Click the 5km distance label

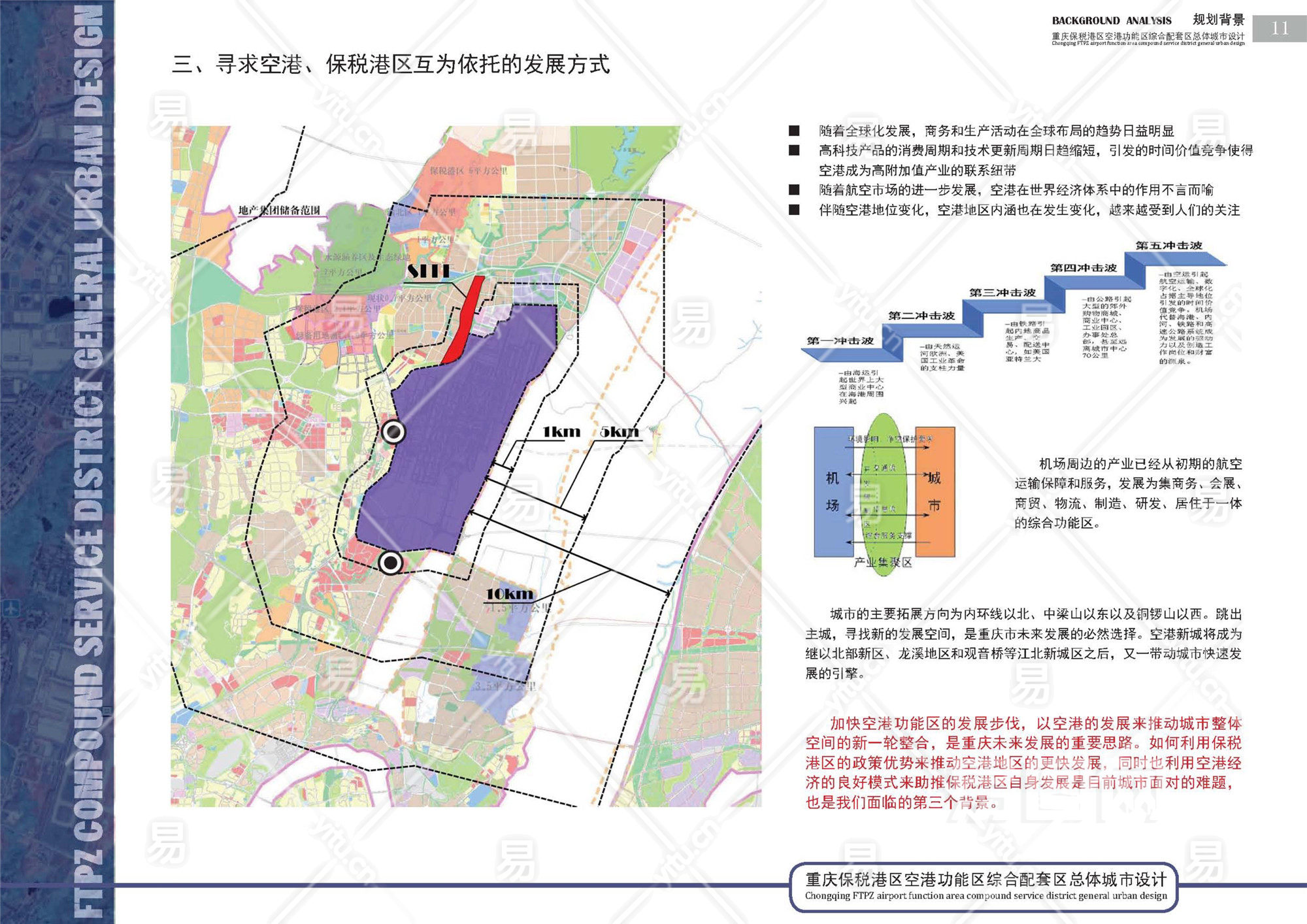[619, 432]
